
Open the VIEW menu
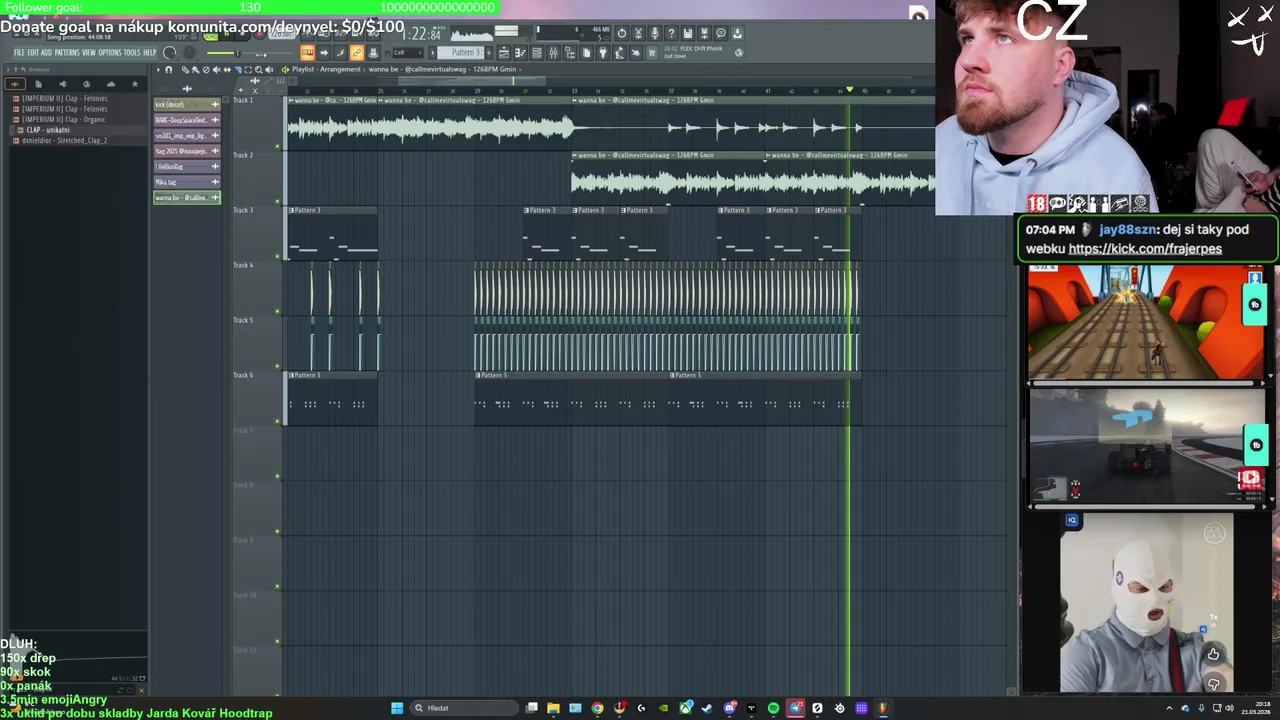tap(89, 53)
